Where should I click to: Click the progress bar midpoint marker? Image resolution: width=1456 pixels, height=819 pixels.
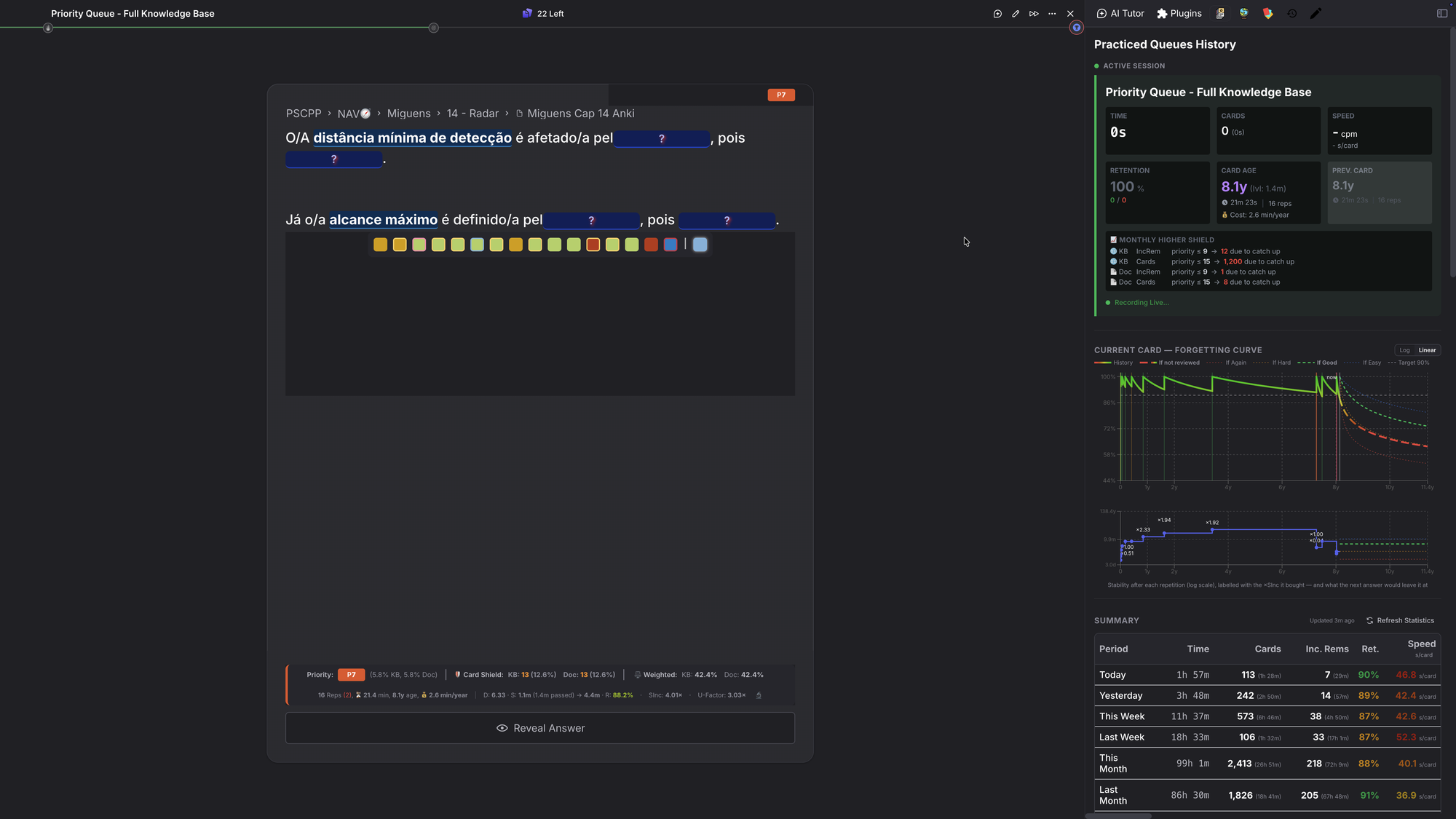(433, 28)
